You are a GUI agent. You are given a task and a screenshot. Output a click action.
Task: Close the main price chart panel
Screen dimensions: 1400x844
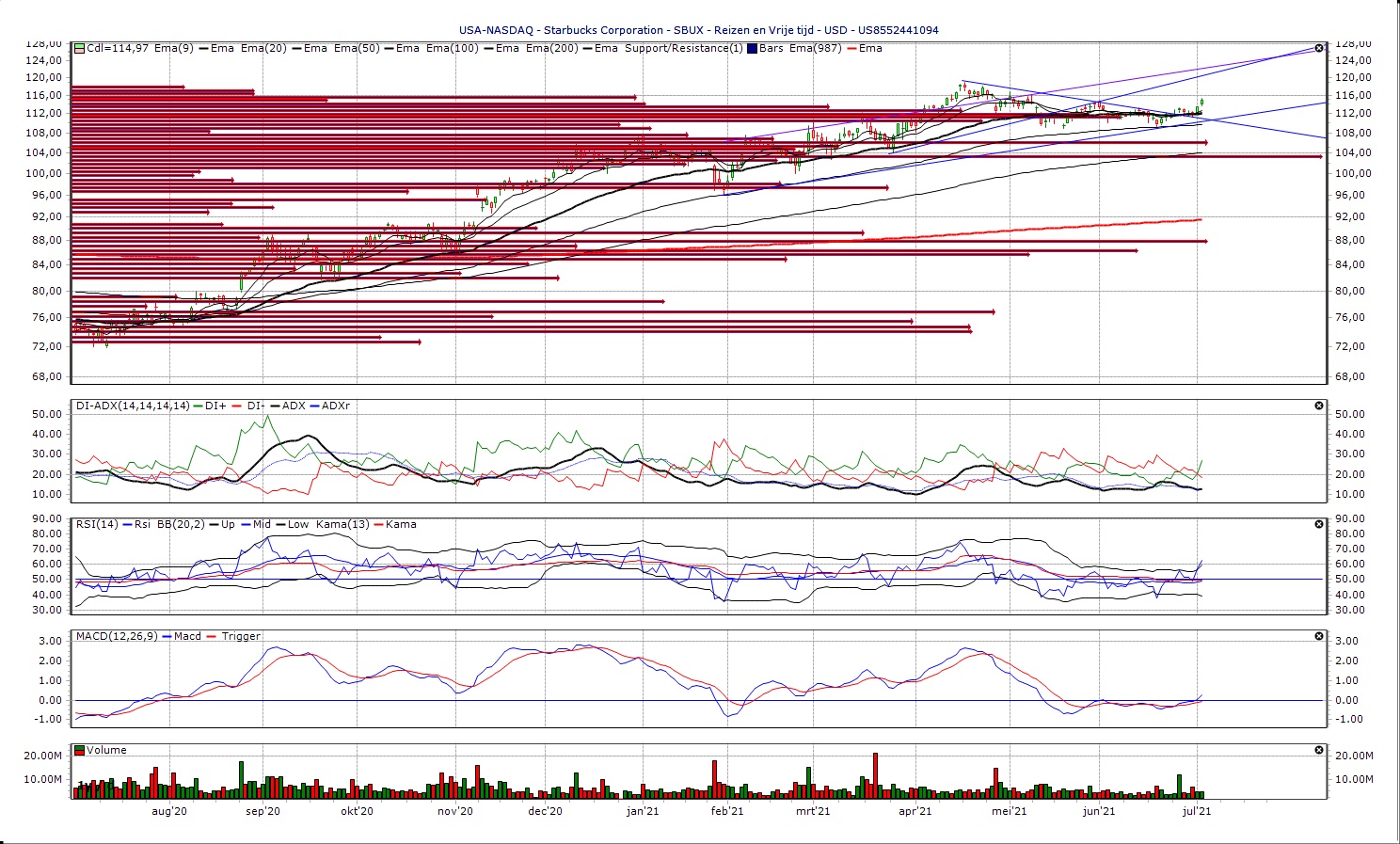1319,48
